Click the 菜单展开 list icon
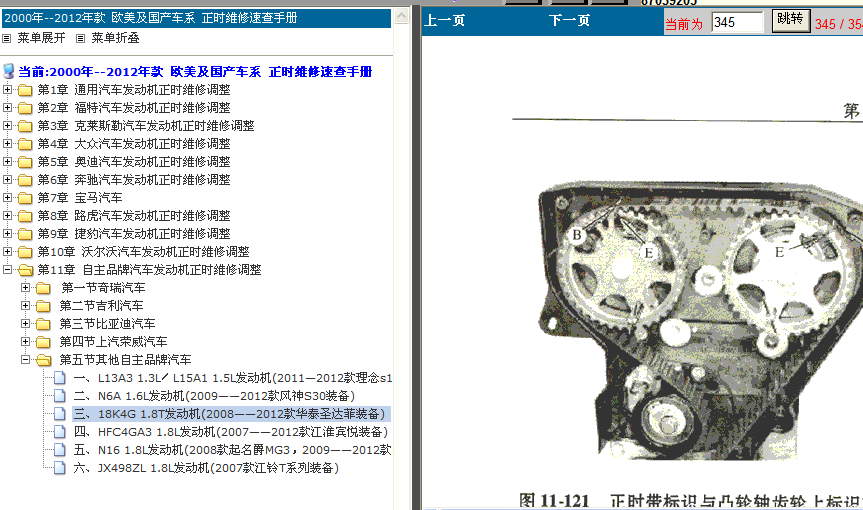The height and width of the screenshot is (510, 863). (x=7, y=39)
